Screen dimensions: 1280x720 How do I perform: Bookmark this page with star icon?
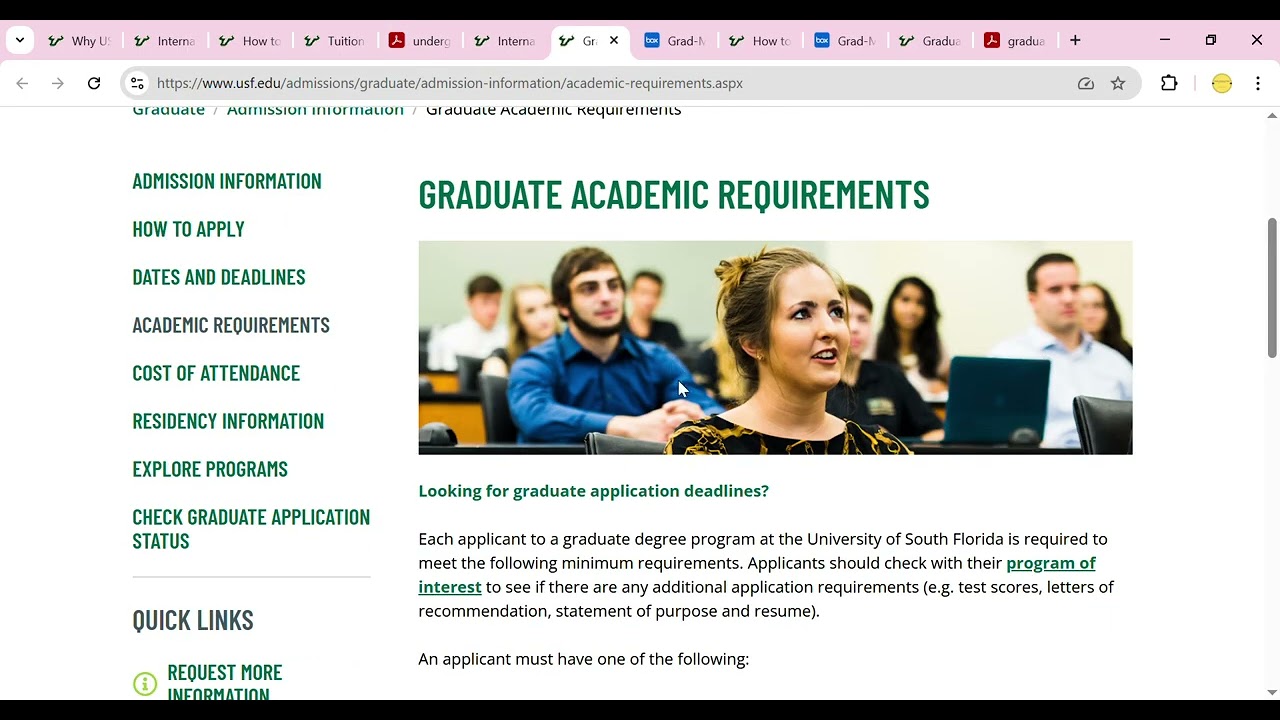point(1118,84)
